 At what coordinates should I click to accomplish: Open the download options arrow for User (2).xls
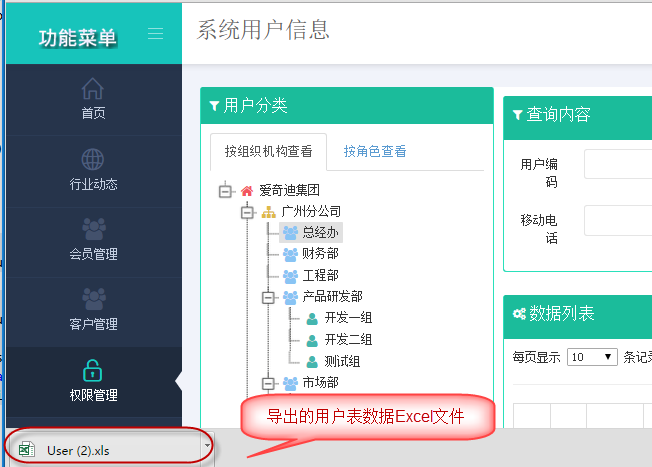point(207,446)
